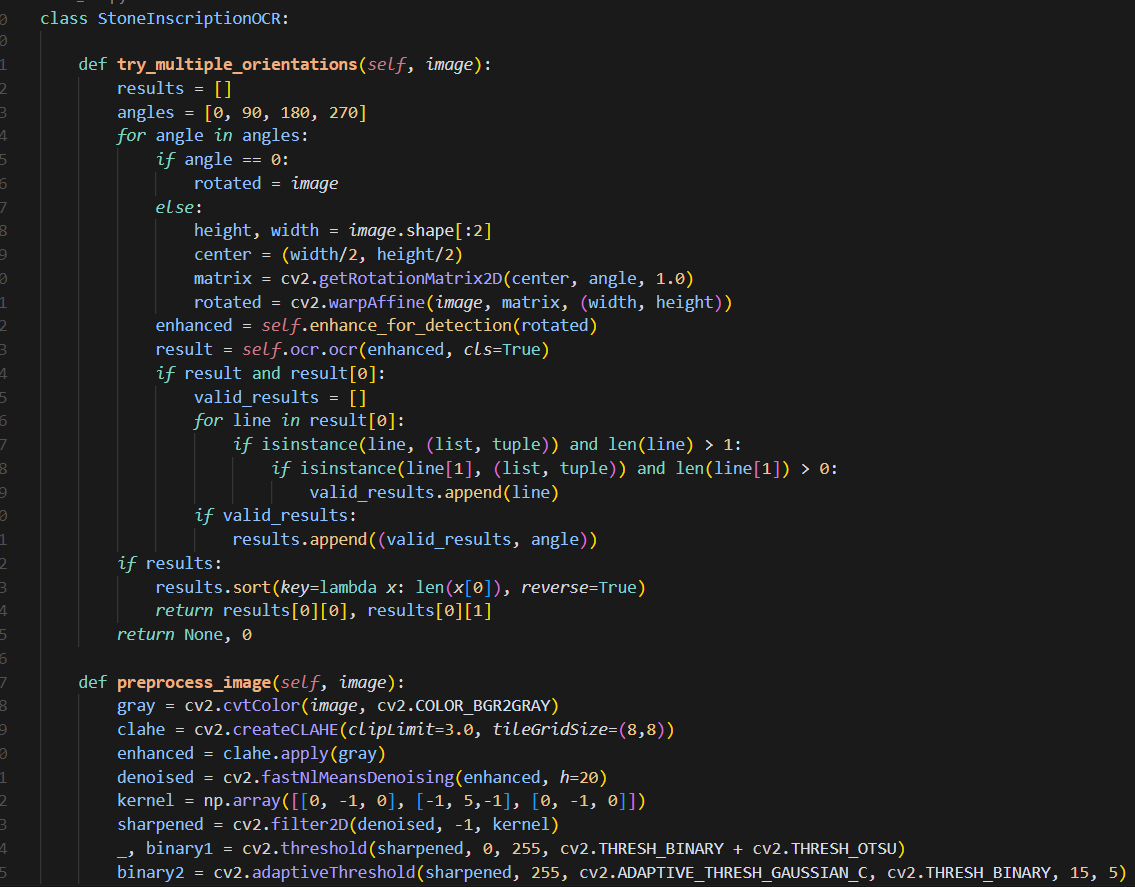Click the cvtColor method call

click(x=261, y=705)
